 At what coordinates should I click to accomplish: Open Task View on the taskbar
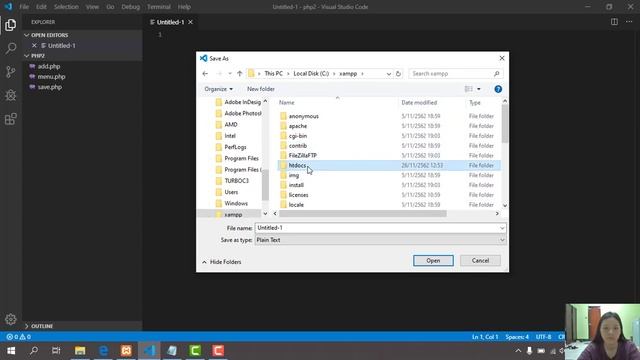pos(56,351)
